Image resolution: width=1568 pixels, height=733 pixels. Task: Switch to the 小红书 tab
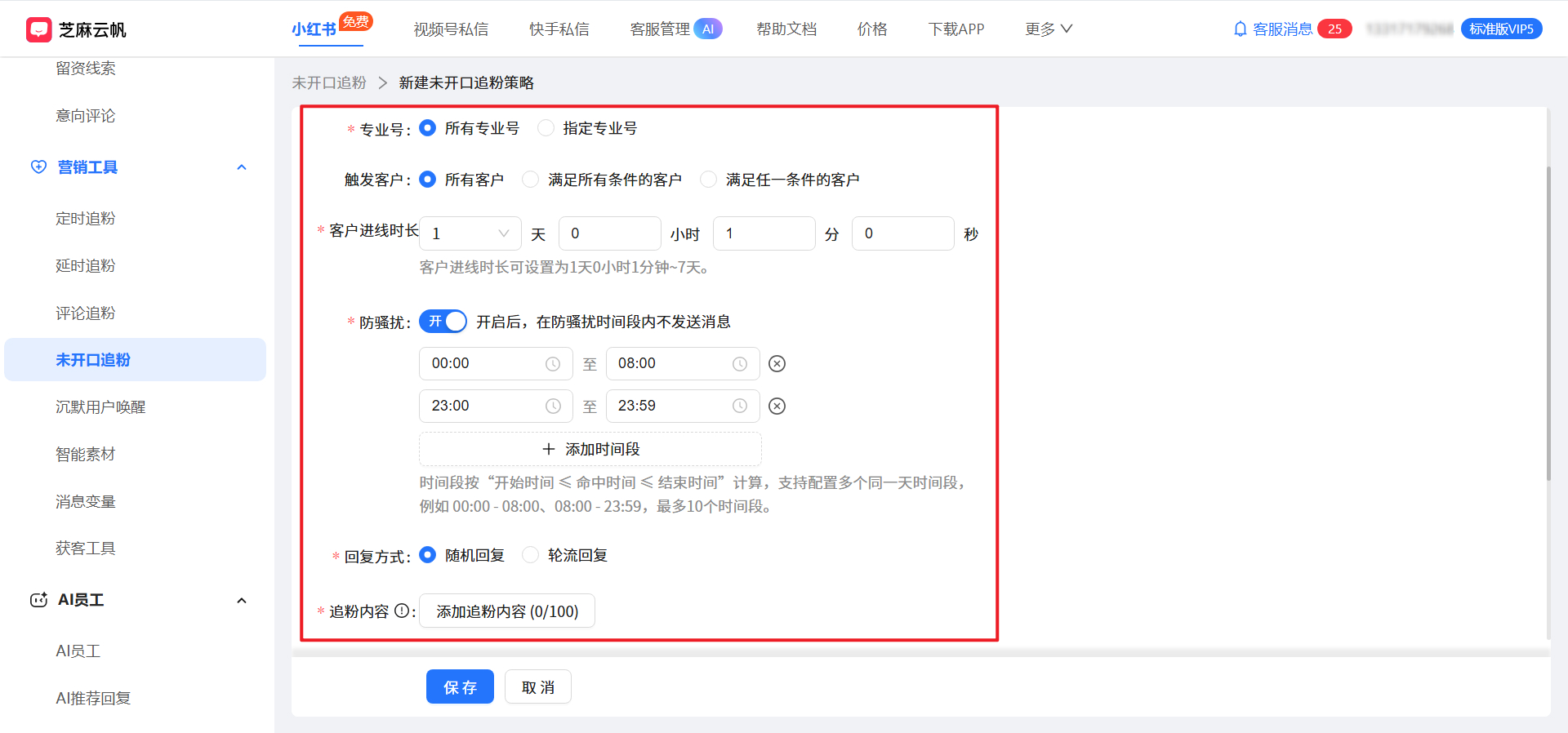[314, 29]
